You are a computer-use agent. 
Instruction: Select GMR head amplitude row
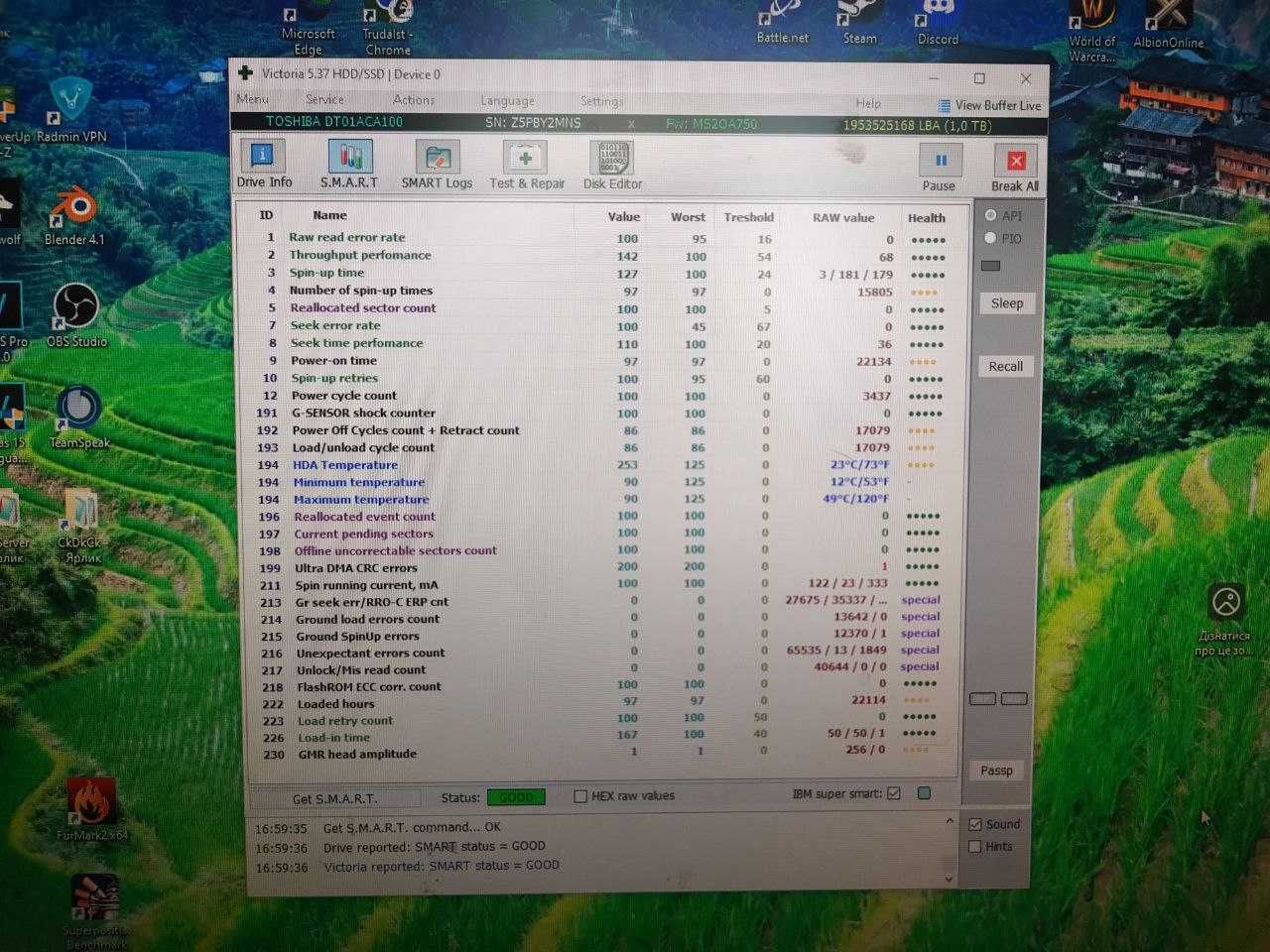point(601,754)
